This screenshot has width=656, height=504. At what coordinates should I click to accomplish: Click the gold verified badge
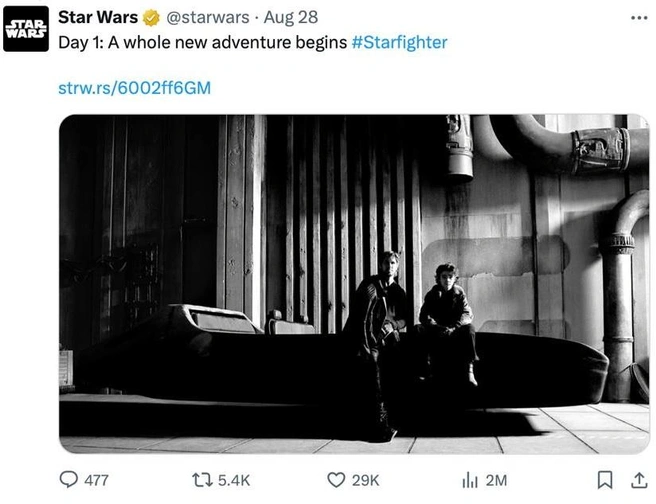click(x=151, y=18)
